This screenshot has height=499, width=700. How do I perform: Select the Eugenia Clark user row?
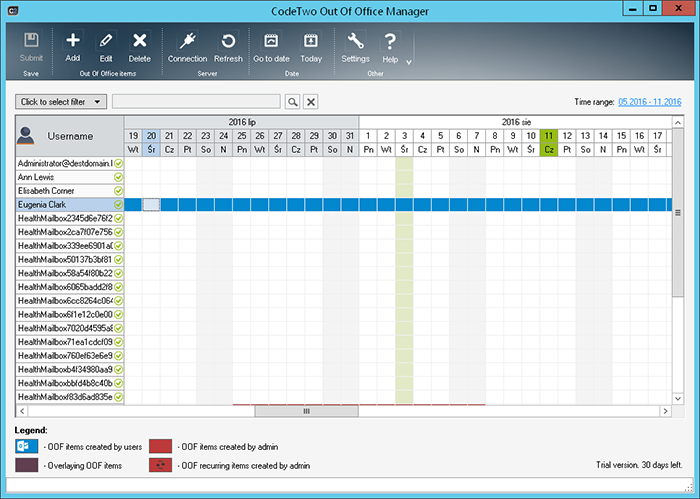coord(70,205)
